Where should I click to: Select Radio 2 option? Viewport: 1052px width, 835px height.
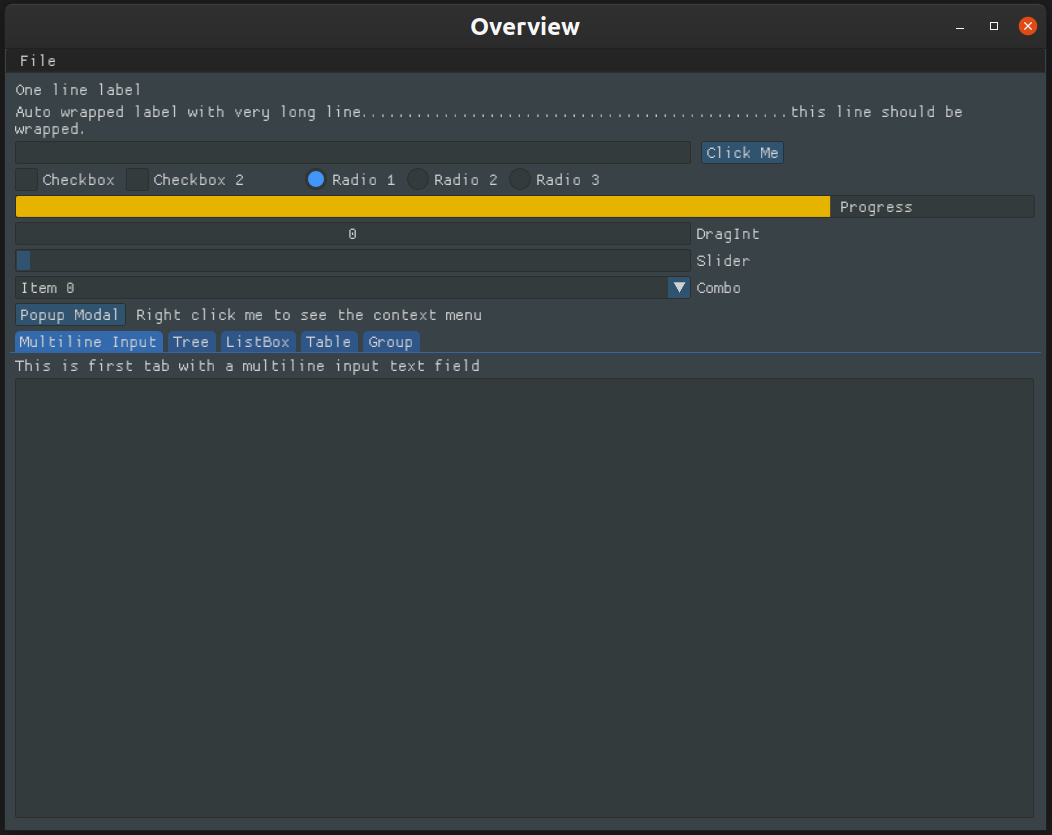[418, 180]
